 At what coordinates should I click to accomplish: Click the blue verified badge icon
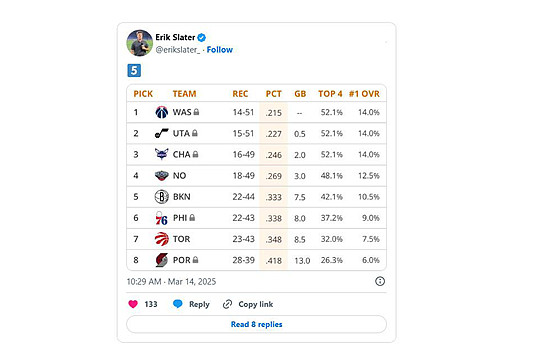point(202,38)
